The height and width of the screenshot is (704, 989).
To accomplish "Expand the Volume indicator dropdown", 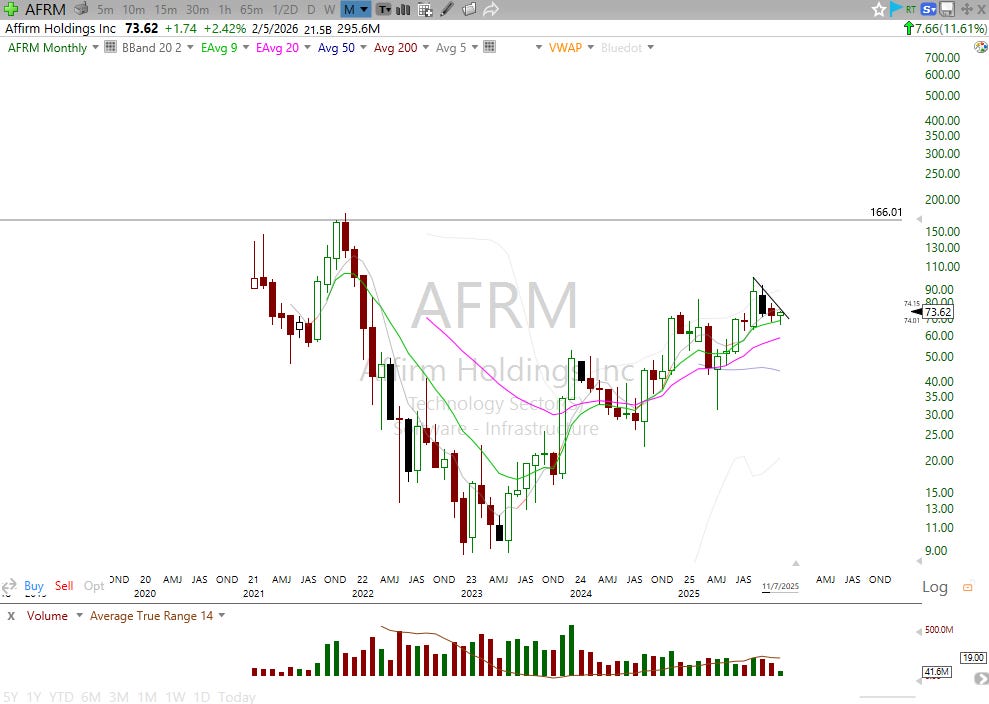I will pyautogui.click(x=79, y=615).
